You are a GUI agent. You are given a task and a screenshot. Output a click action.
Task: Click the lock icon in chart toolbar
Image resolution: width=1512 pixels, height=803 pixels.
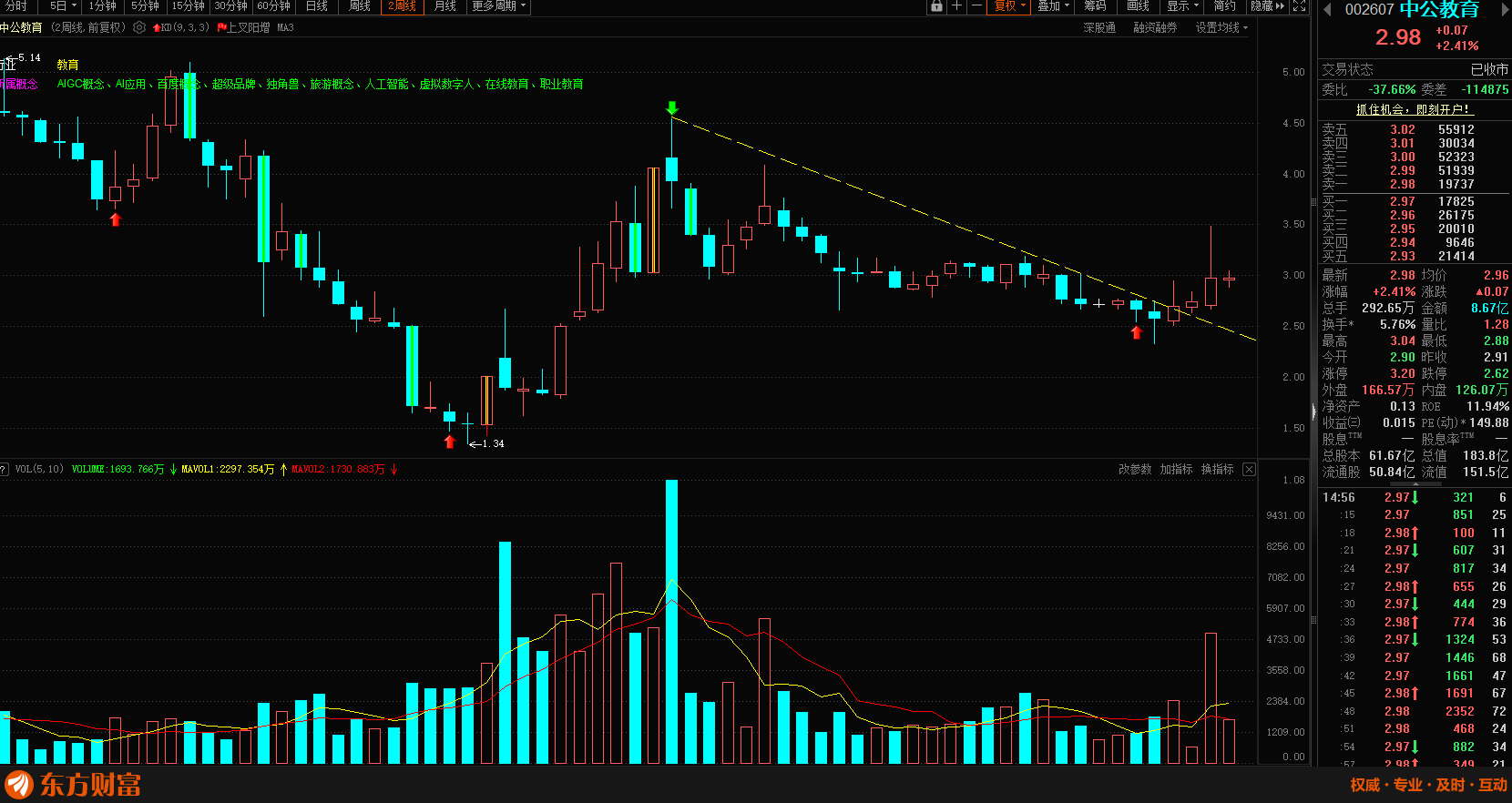936,5
